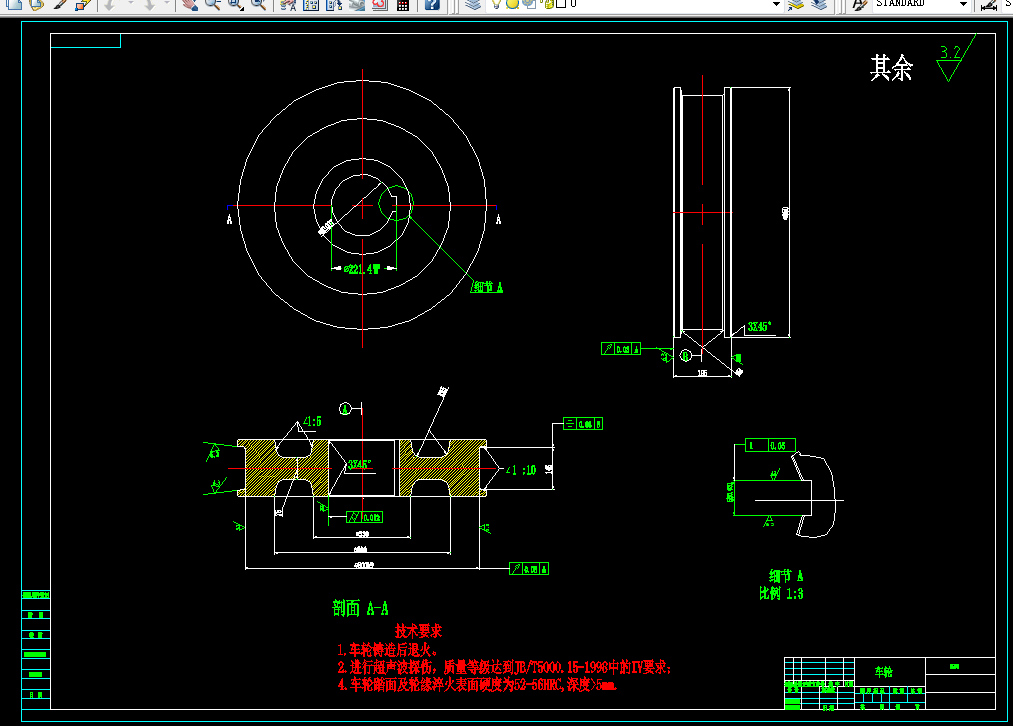1013x726 pixels.
Task: Expand the redo history dropdown arrow
Action: 167,4
